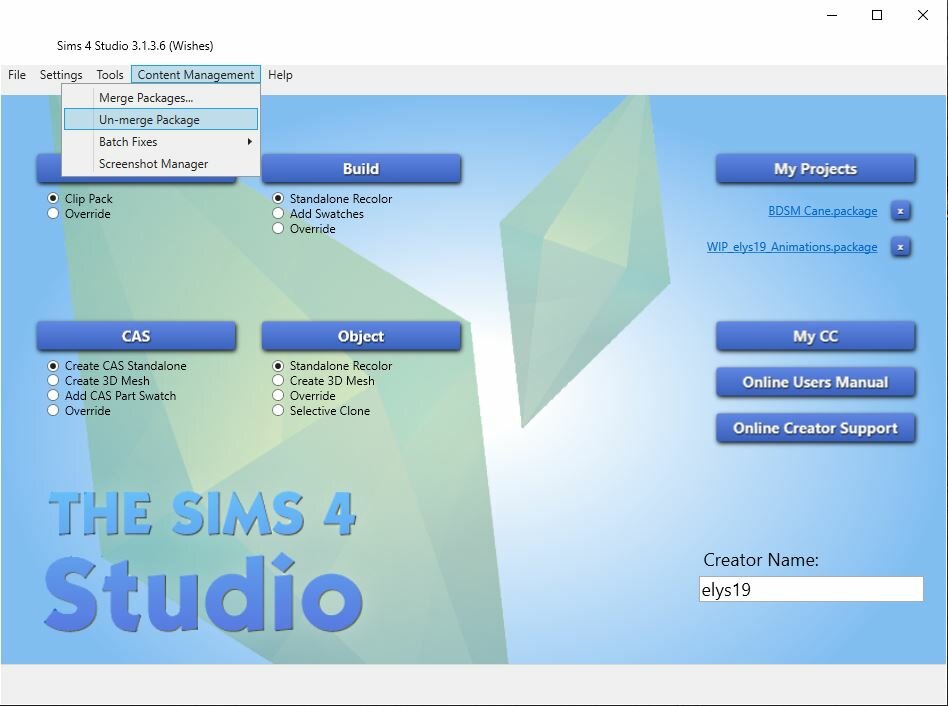Click the Object button
Viewport: 948px width, 706px height.
[x=361, y=336]
